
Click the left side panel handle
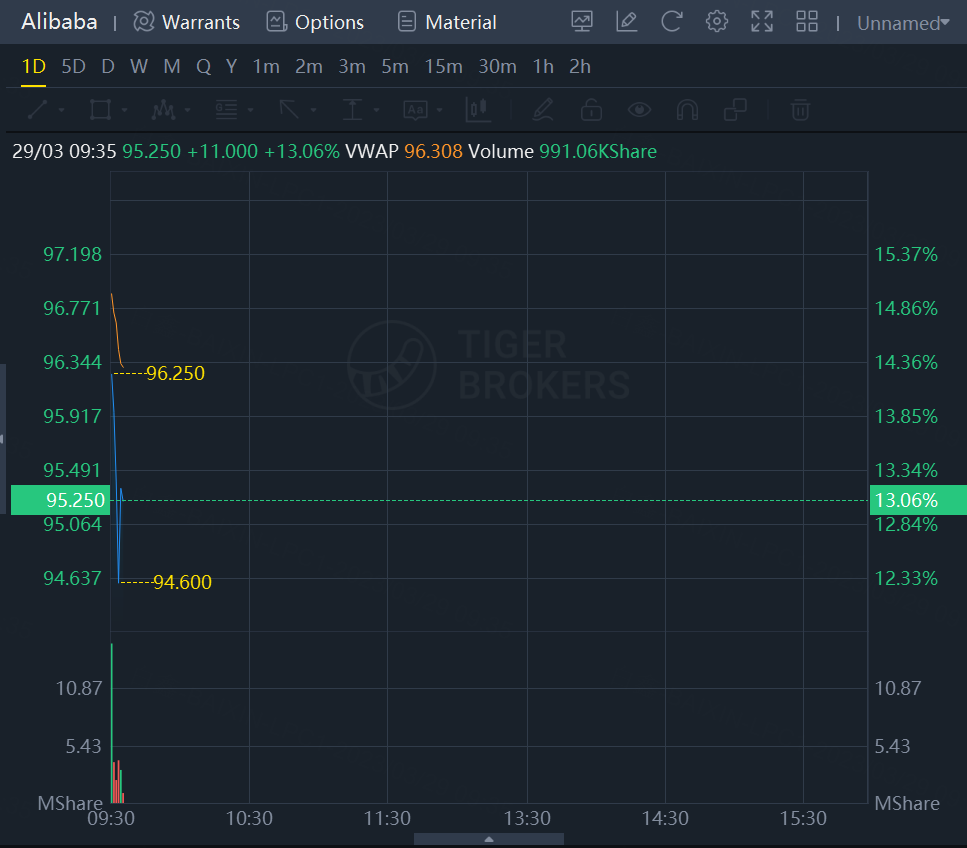(x=2, y=439)
